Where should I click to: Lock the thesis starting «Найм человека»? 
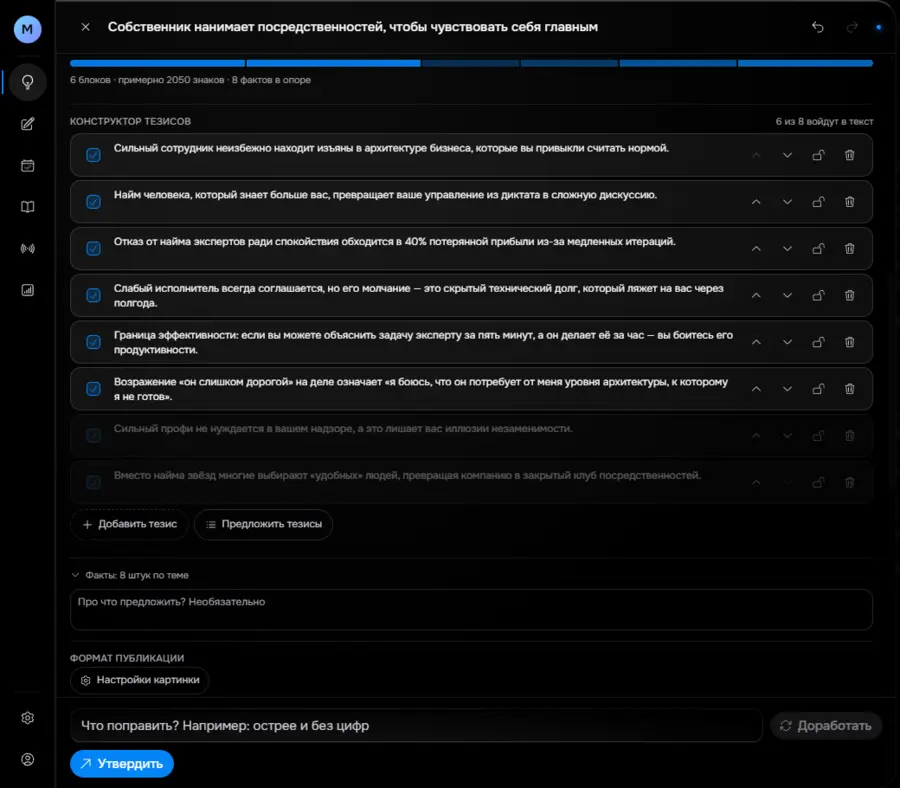click(818, 202)
